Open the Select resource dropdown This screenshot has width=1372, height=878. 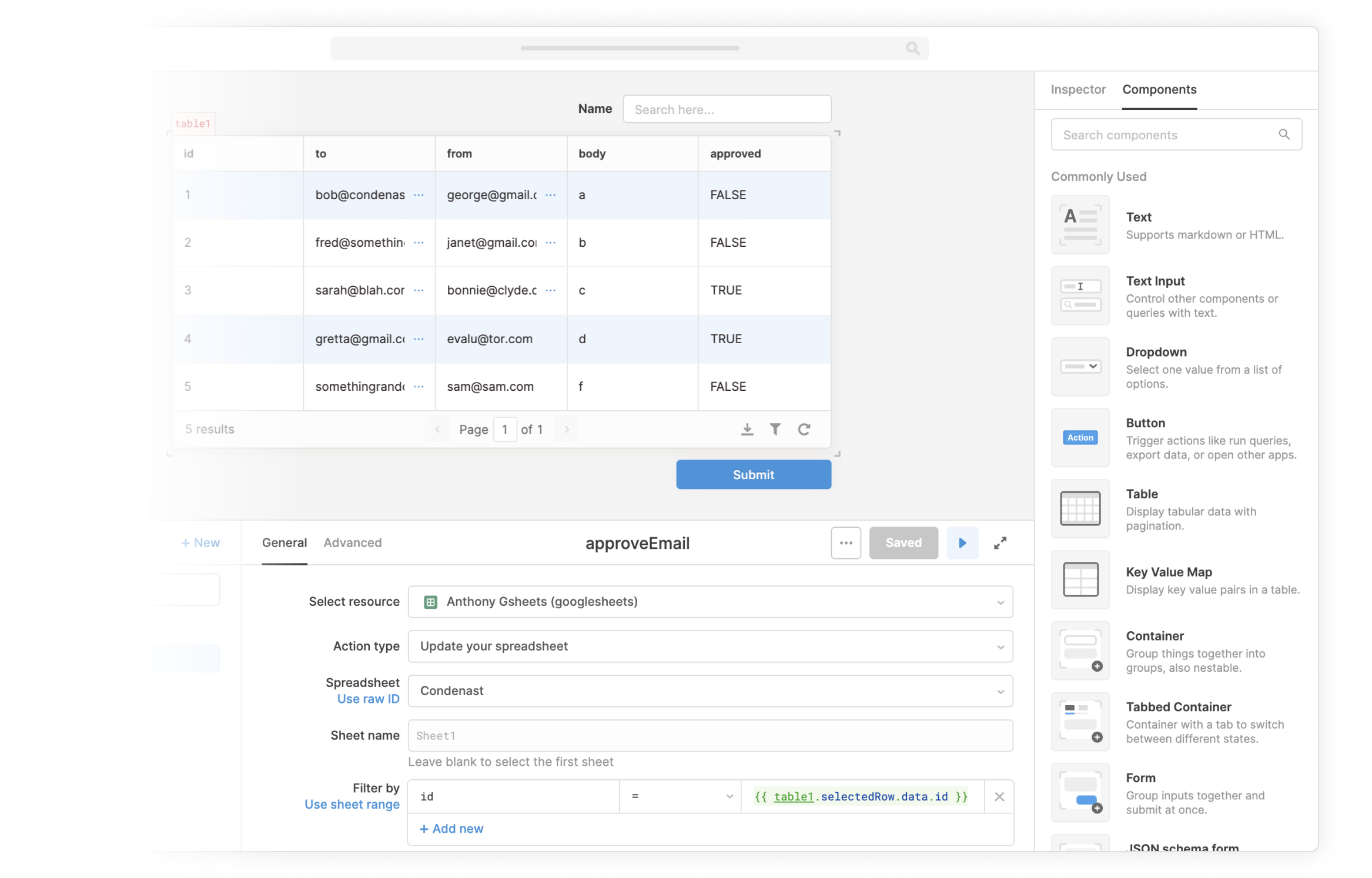point(710,602)
